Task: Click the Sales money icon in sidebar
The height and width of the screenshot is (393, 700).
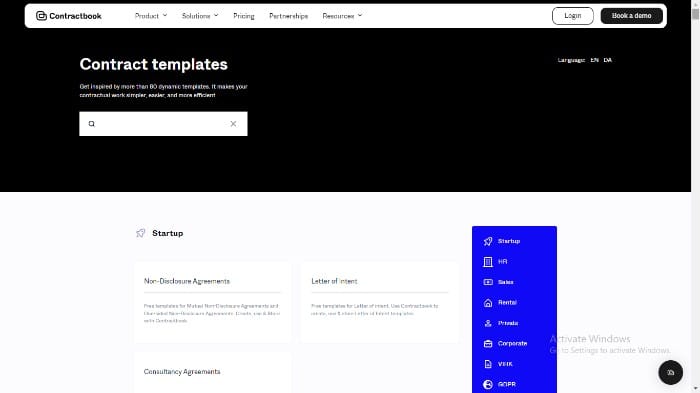Action: (x=488, y=282)
